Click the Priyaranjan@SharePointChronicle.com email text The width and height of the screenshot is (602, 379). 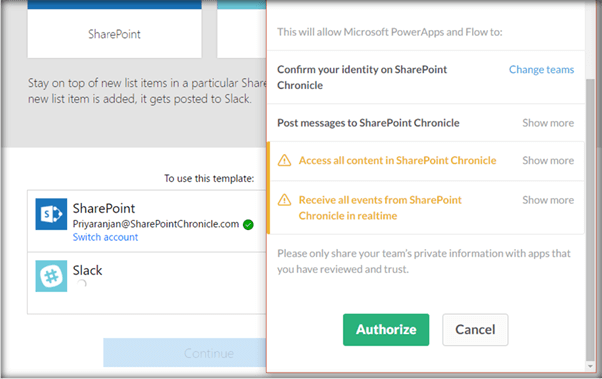coord(156,224)
